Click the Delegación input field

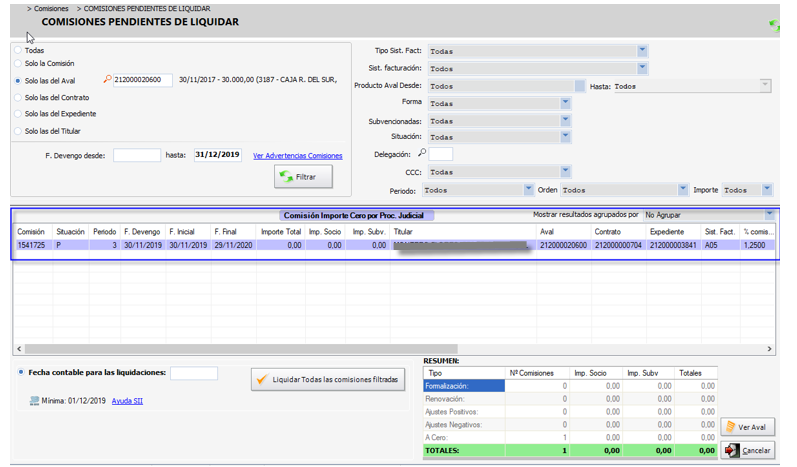(x=440, y=154)
